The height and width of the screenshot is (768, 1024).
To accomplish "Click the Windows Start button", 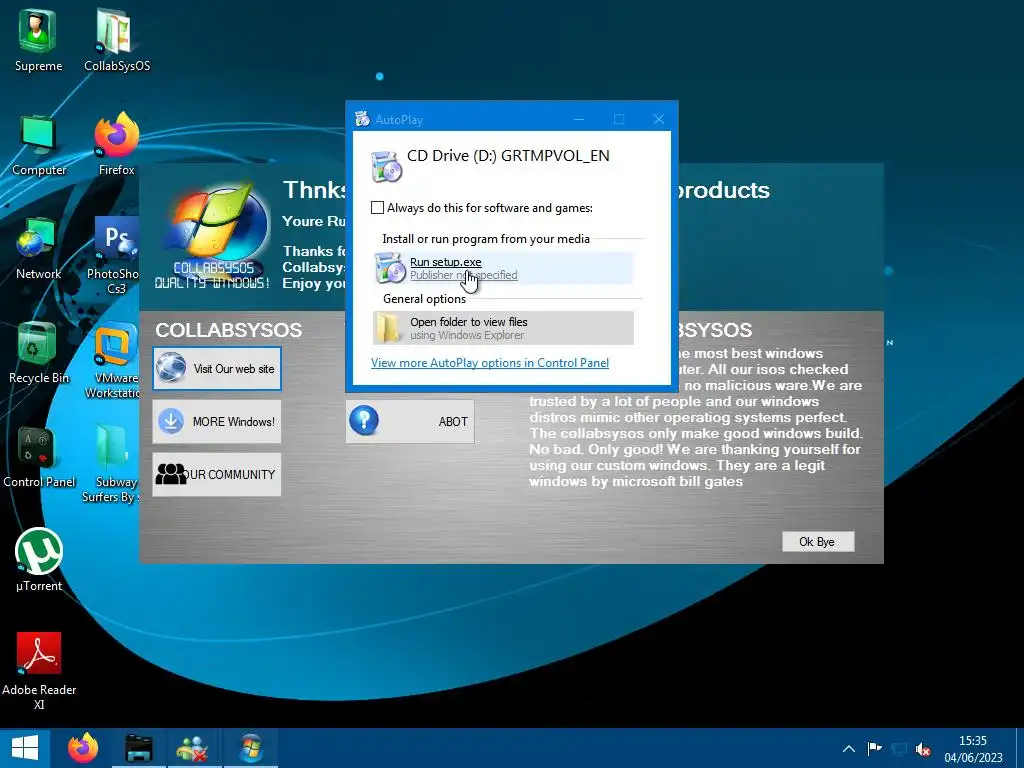I will click(x=25, y=748).
